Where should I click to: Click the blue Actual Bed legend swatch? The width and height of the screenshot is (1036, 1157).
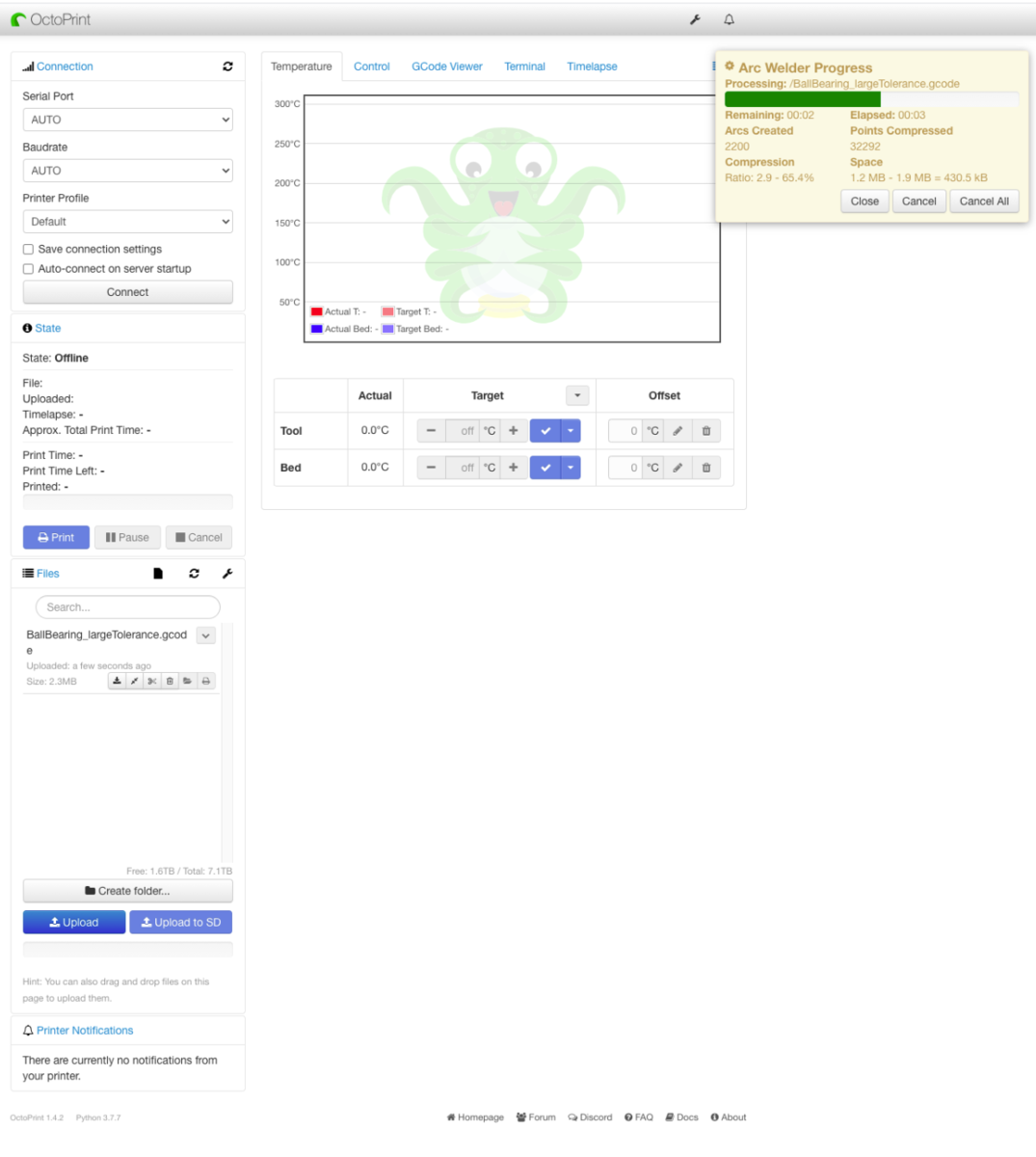click(x=316, y=329)
